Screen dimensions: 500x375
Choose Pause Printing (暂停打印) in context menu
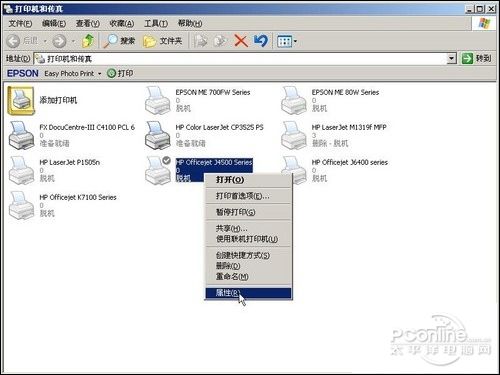click(248, 212)
